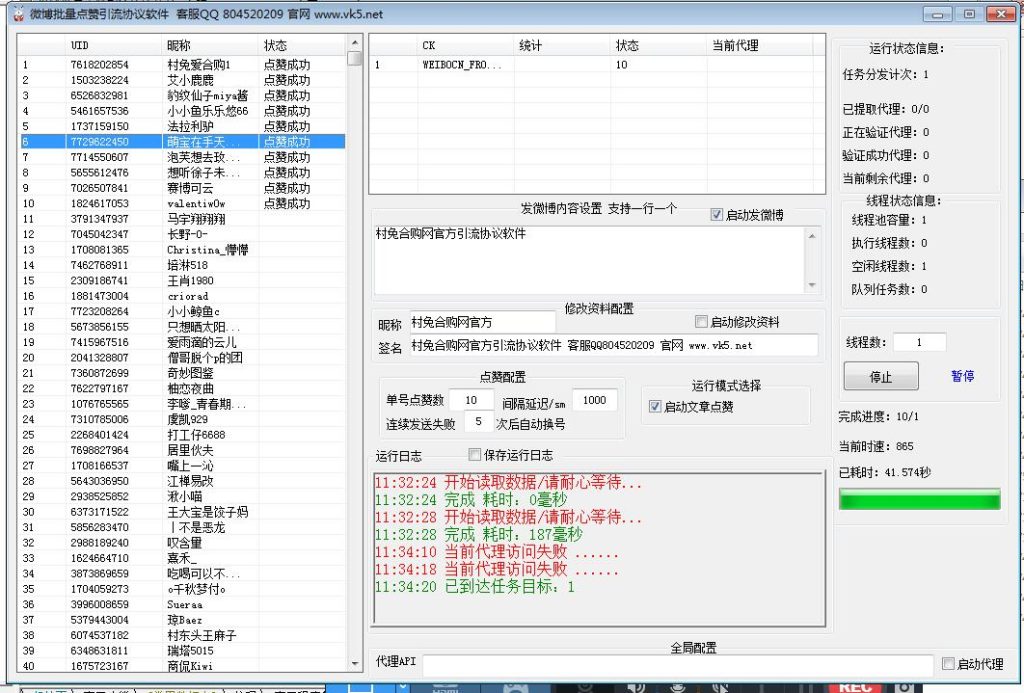The height and width of the screenshot is (693, 1024).
Task: Click the 线程数 input box
Action: (919, 342)
